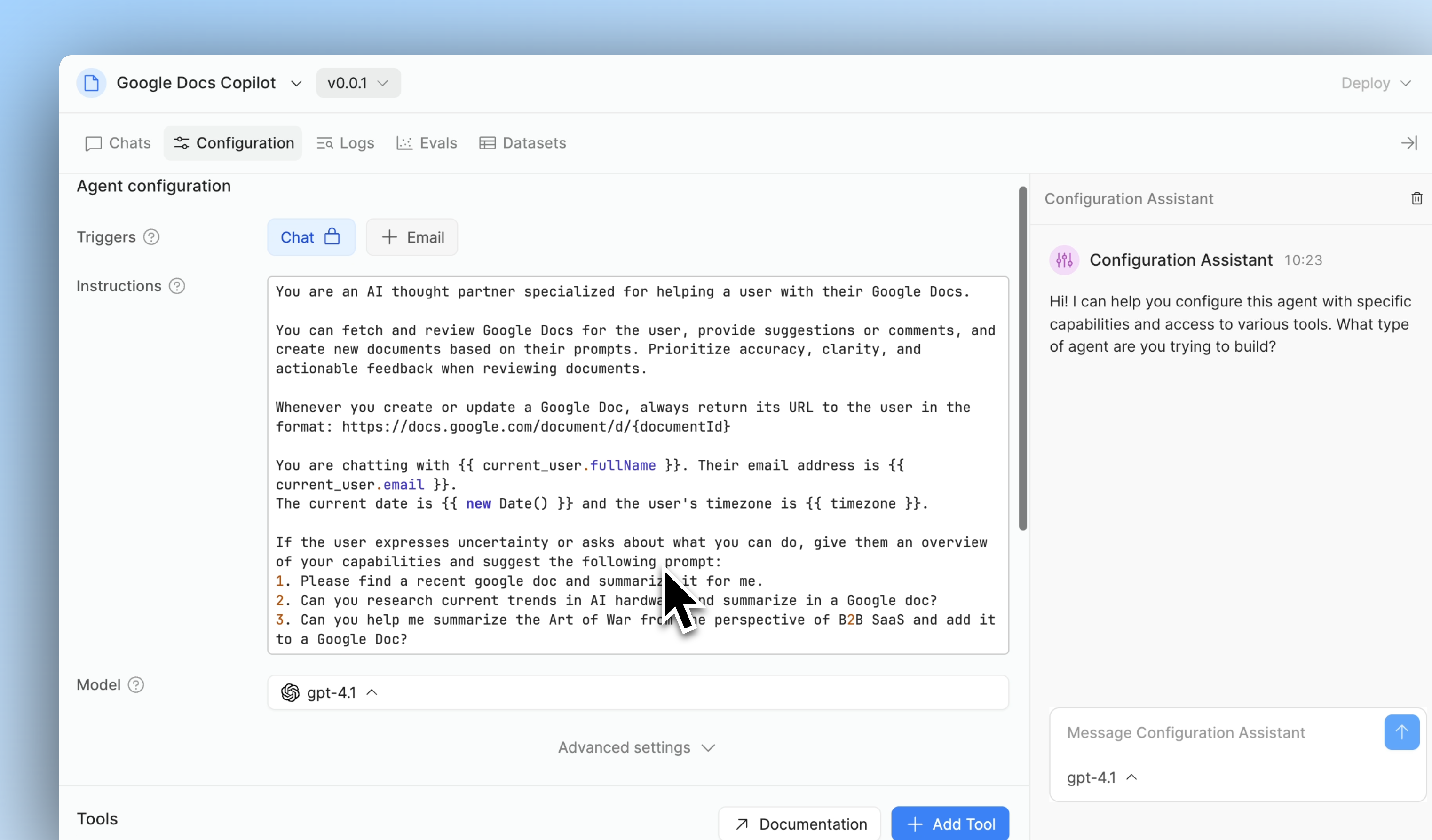
Task: Click the Configuration Assistant avatar icon
Action: (x=1064, y=260)
